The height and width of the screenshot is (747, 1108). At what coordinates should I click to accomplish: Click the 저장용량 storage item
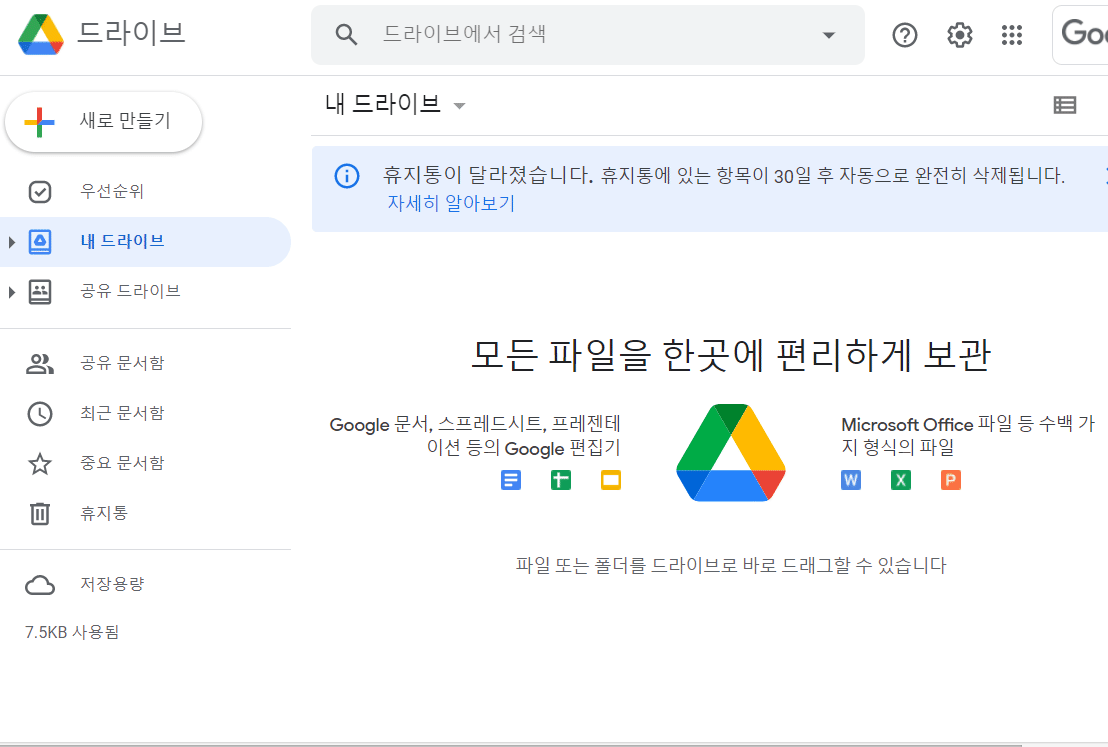coord(145,584)
